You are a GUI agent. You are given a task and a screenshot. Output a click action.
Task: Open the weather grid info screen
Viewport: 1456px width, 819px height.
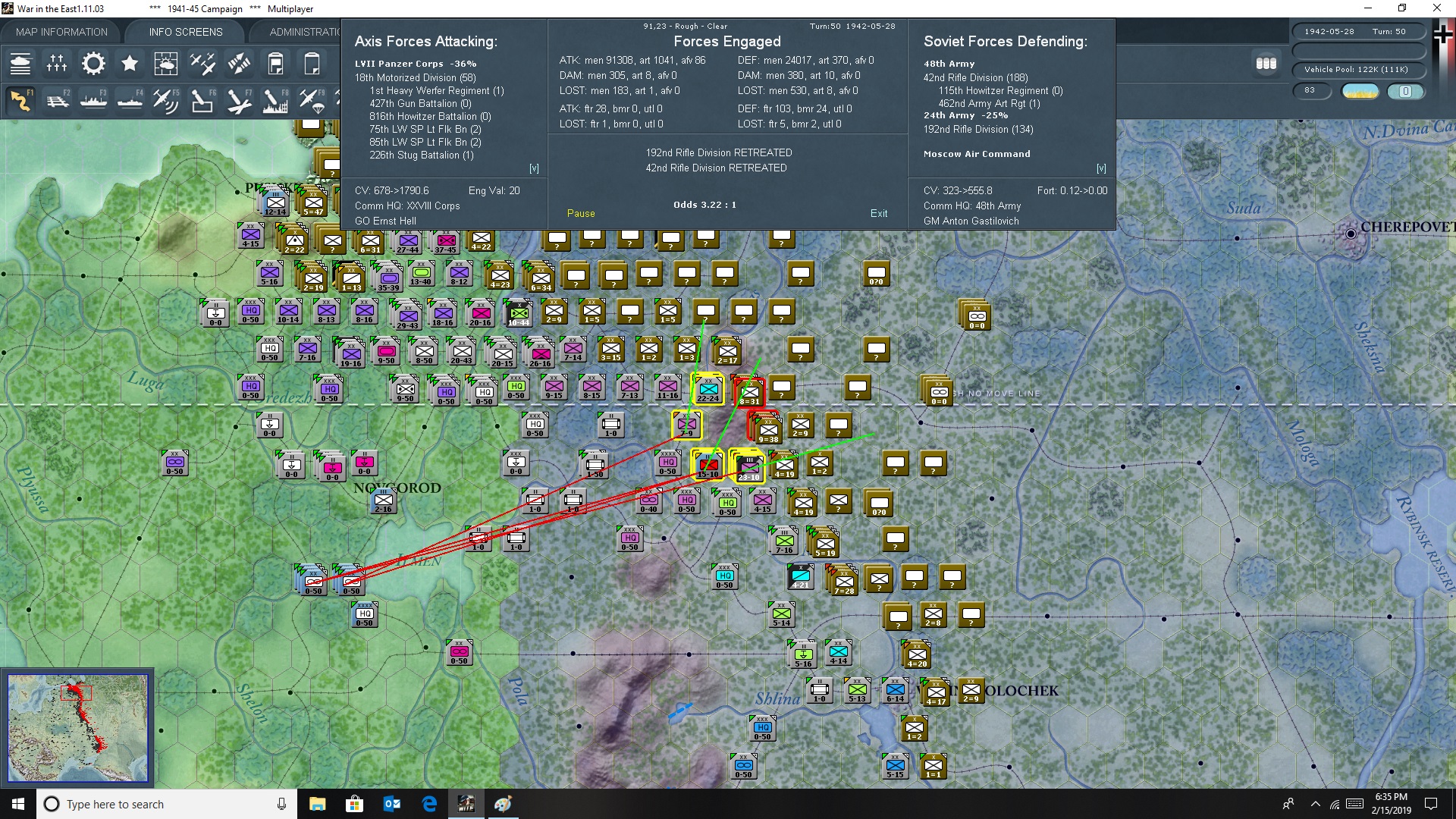click(165, 64)
